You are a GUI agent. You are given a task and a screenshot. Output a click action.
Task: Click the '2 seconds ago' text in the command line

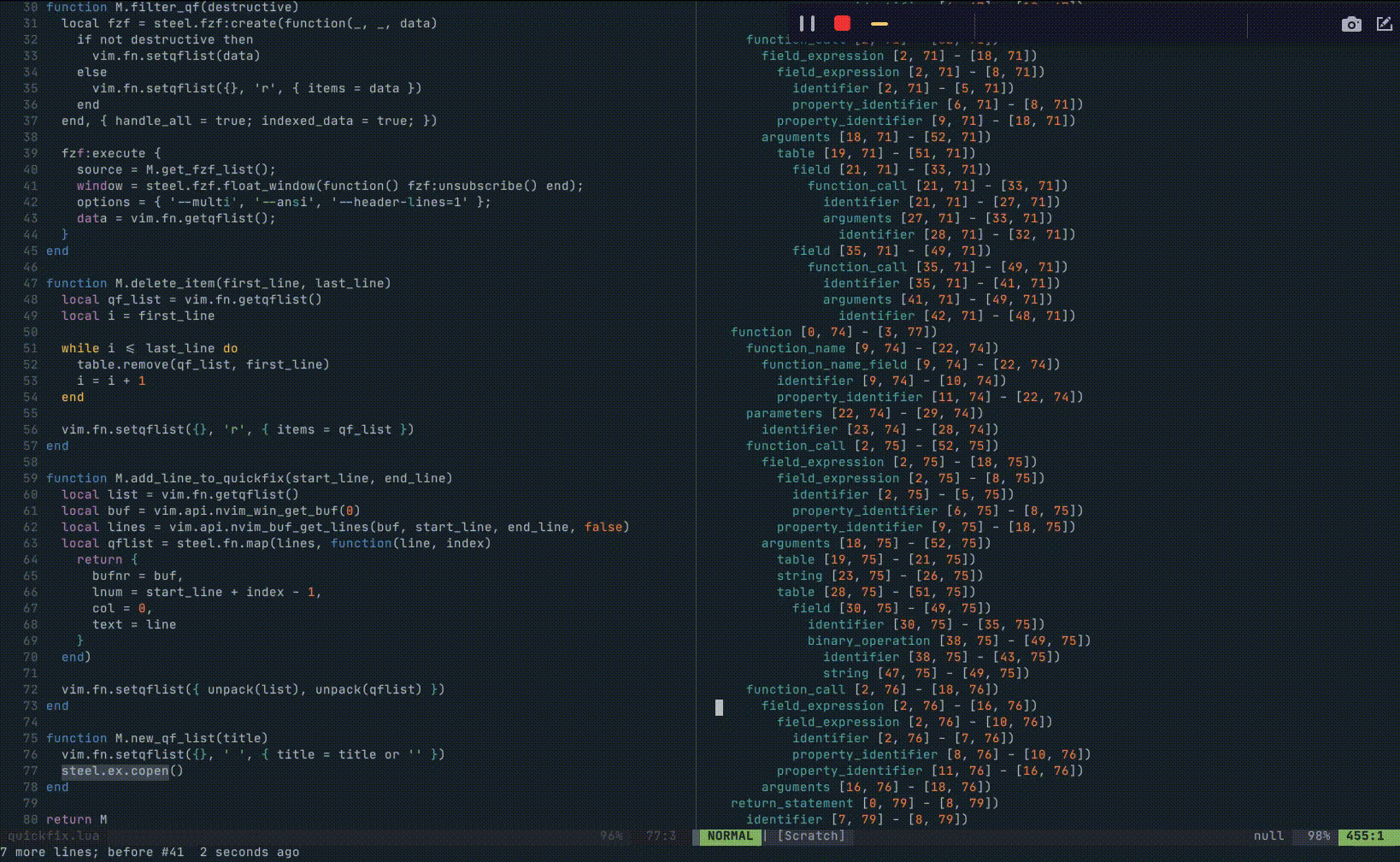pyautogui.click(x=250, y=853)
